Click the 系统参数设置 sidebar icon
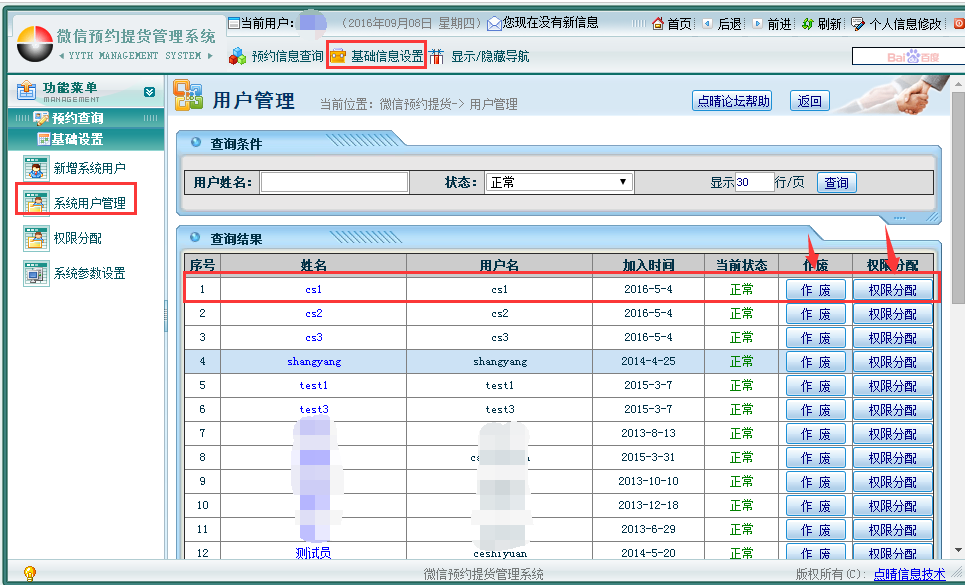 point(37,273)
